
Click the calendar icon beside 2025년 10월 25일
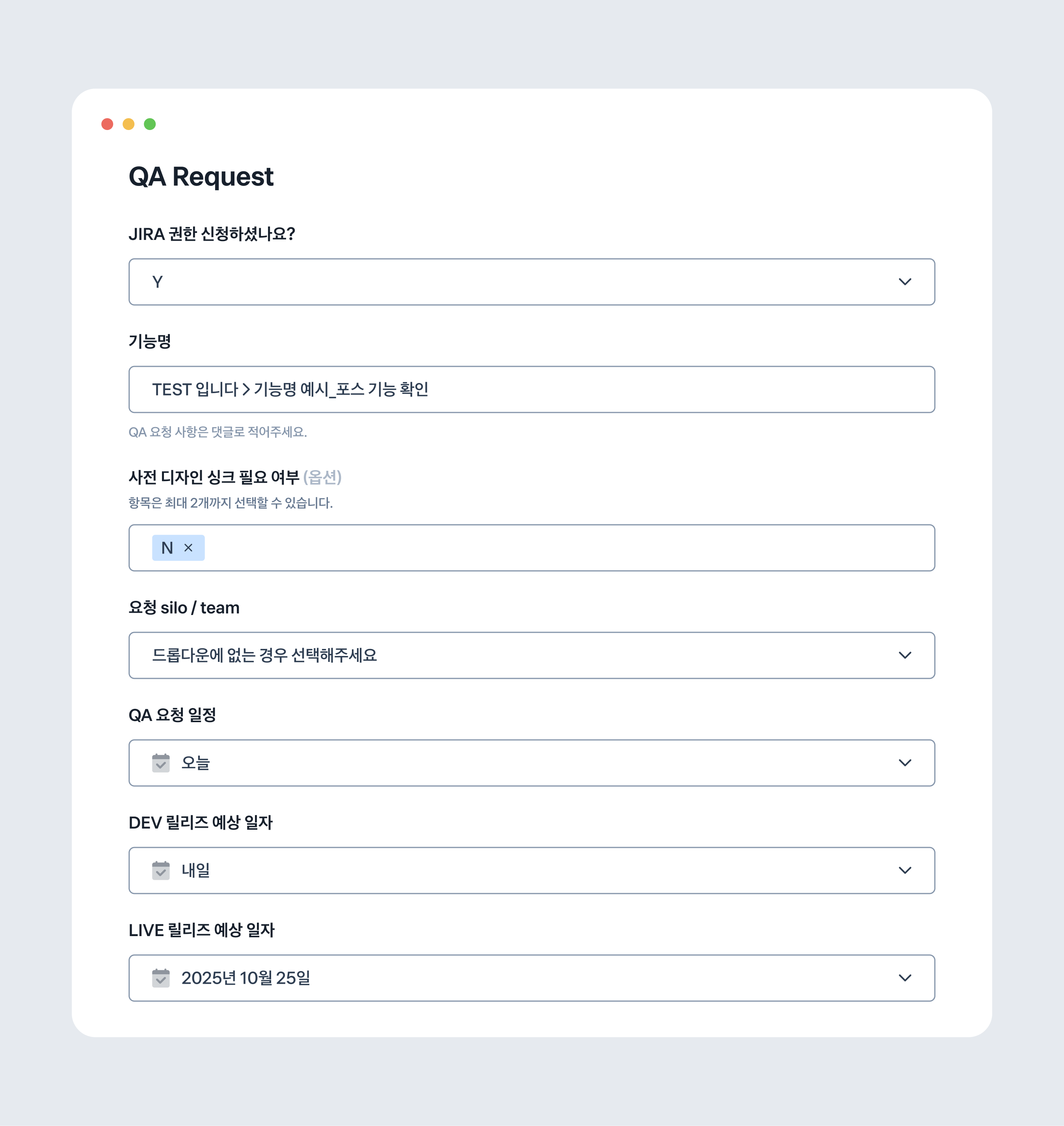point(161,977)
